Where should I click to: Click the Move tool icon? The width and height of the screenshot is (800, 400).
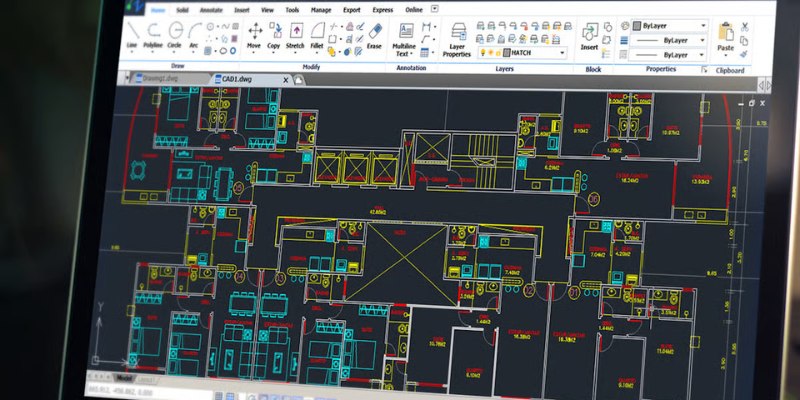(255, 33)
